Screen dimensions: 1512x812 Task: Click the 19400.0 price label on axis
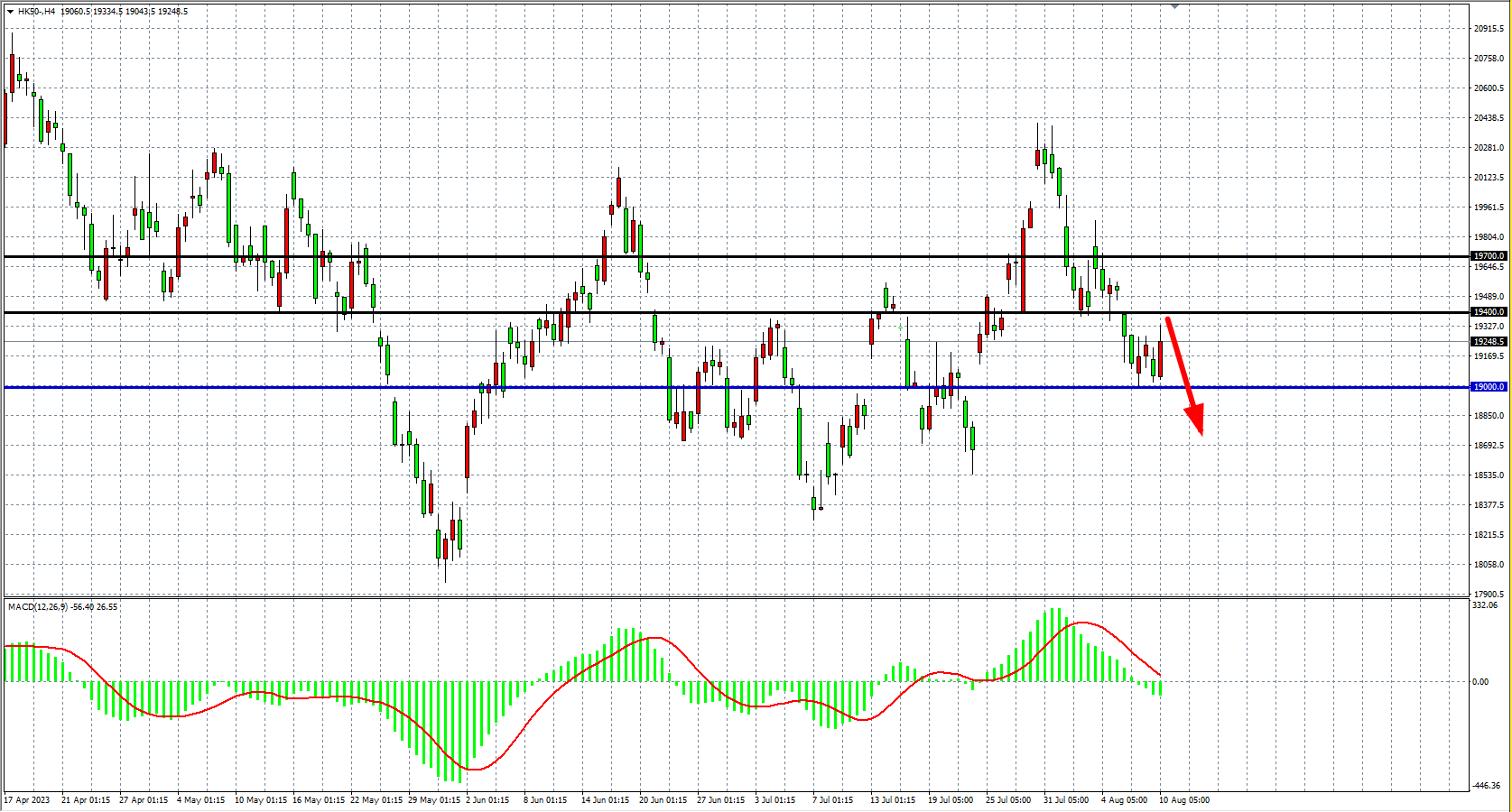pyautogui.click(x=1489, y=312)
